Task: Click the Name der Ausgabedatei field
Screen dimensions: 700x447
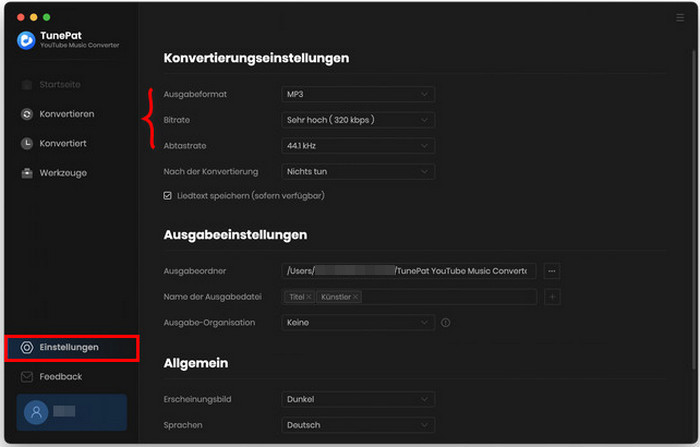Action: (408, 297)
